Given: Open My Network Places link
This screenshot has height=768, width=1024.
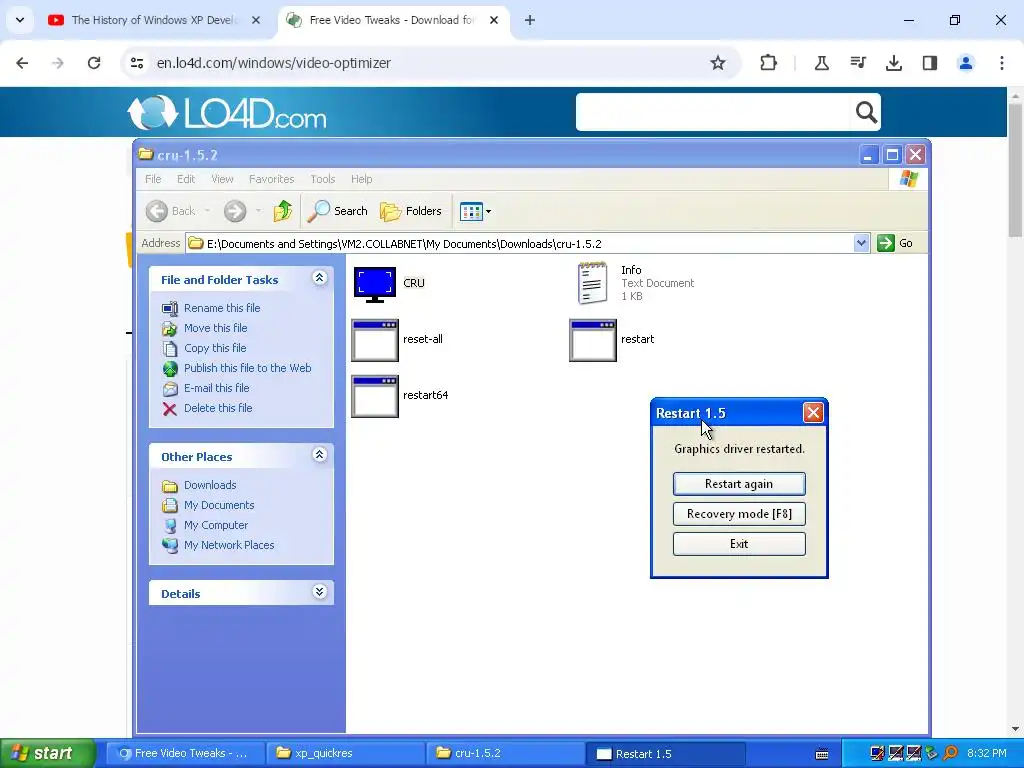Looking at the screenshot, I should (x=229, y=545).
